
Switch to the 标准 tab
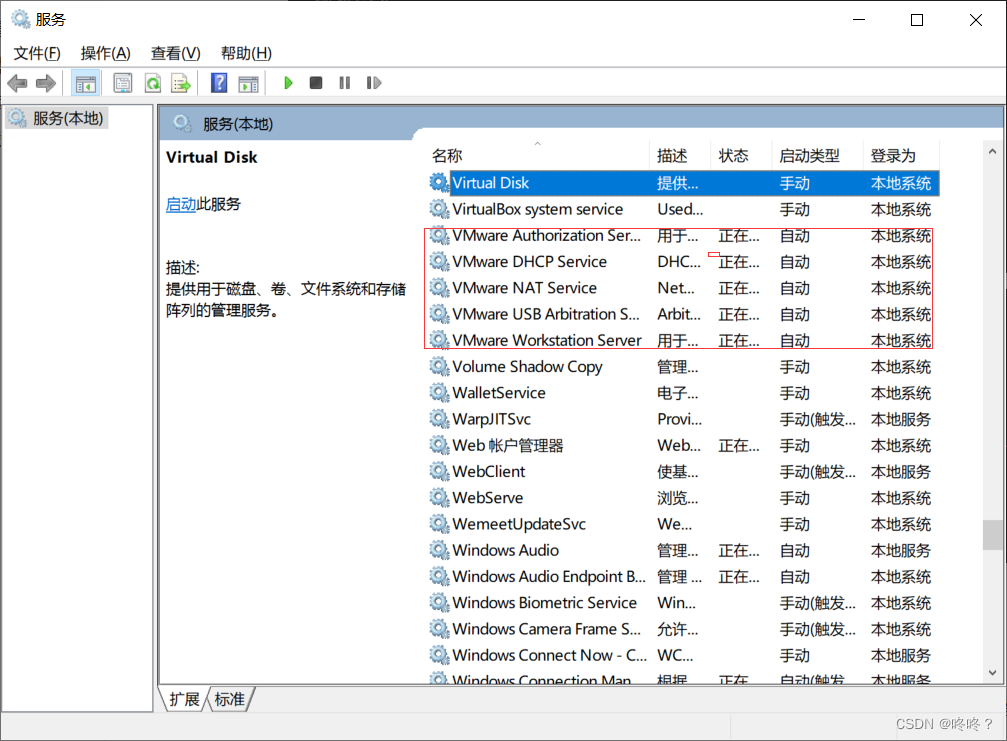point(229,699)
